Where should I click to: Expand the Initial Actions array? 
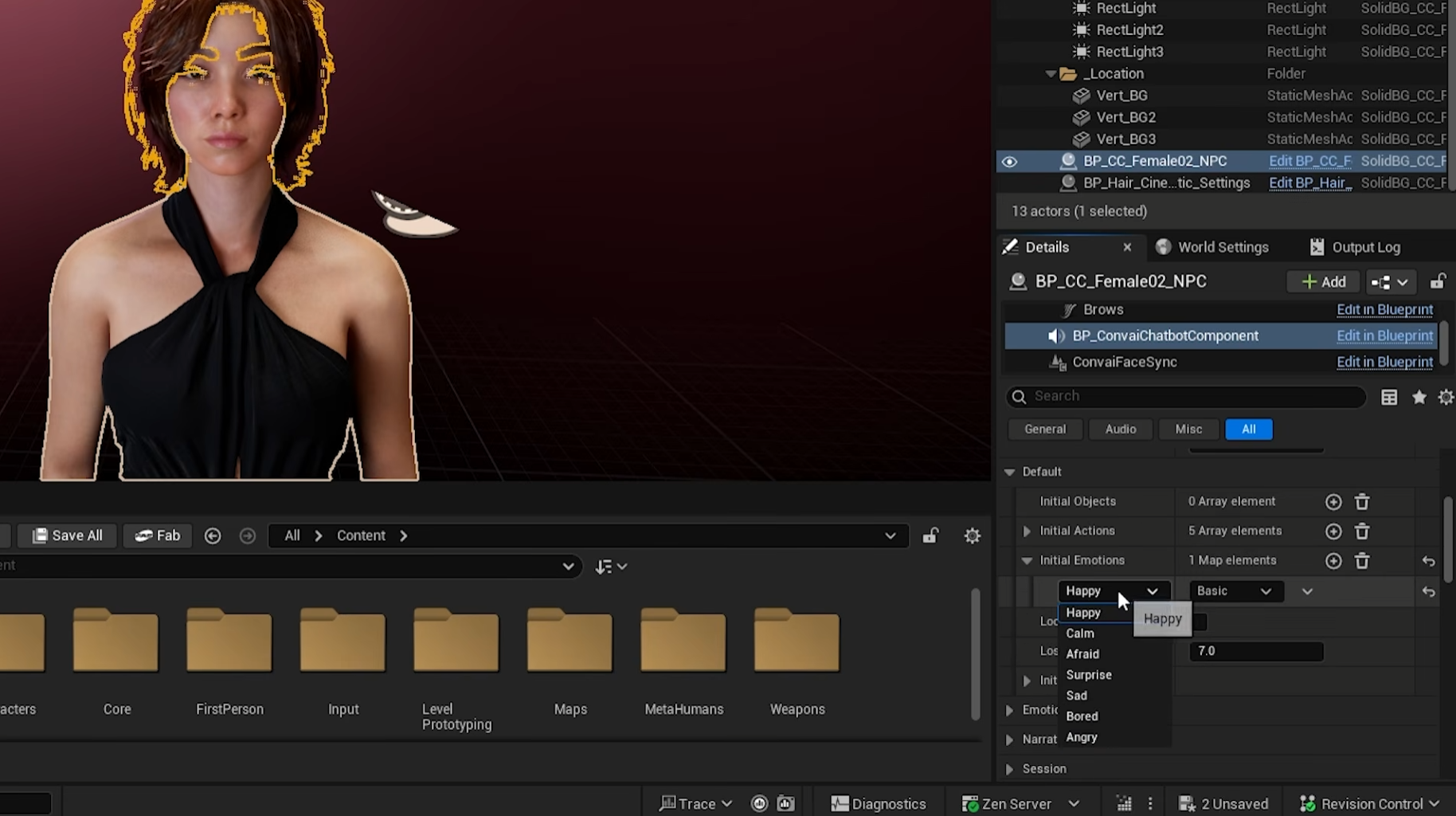pyautogui.click(x=1027, y=532)
